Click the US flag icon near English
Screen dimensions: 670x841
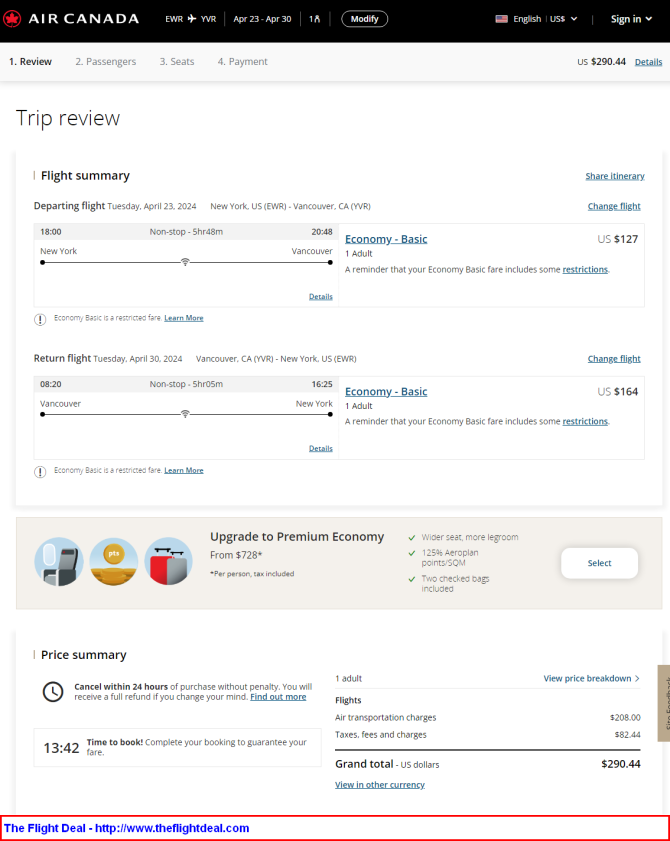tap(502, 19)
